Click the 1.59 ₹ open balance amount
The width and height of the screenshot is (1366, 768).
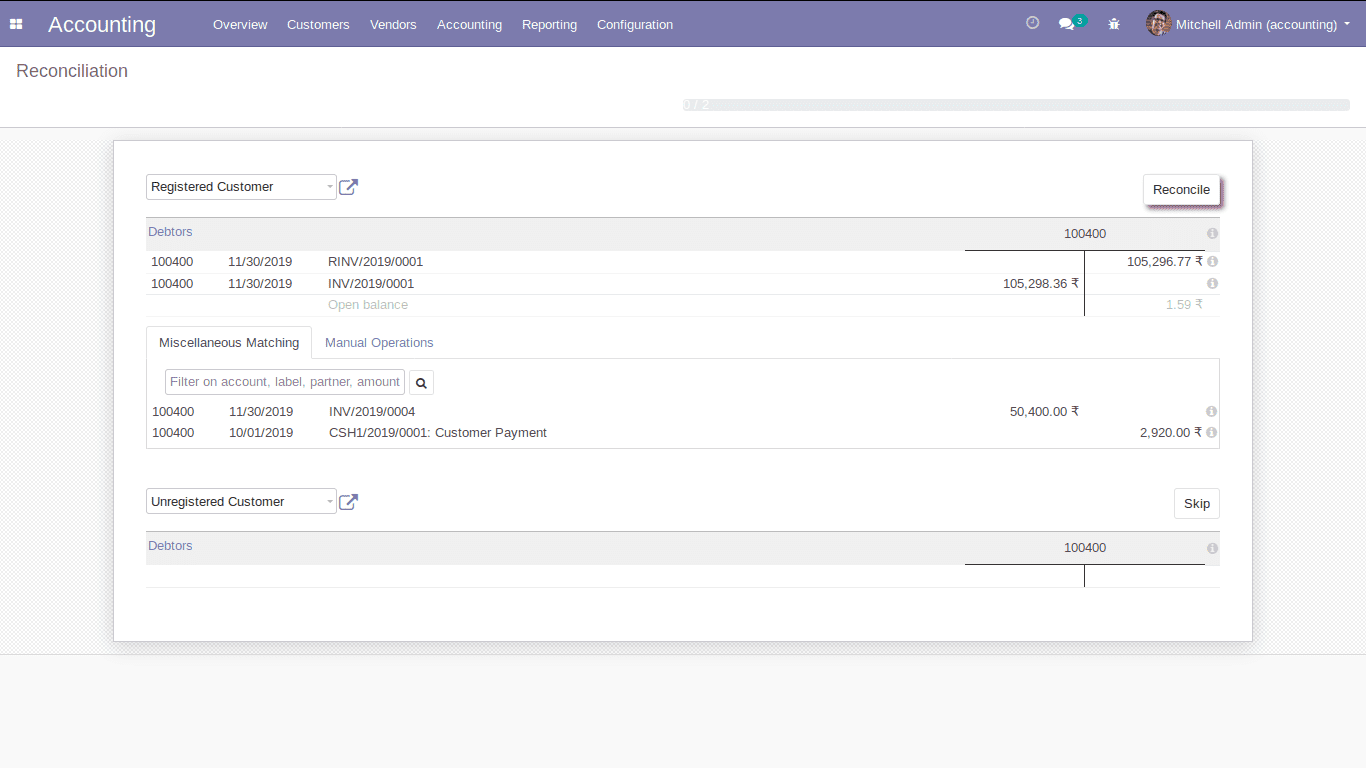point(1184,305)
